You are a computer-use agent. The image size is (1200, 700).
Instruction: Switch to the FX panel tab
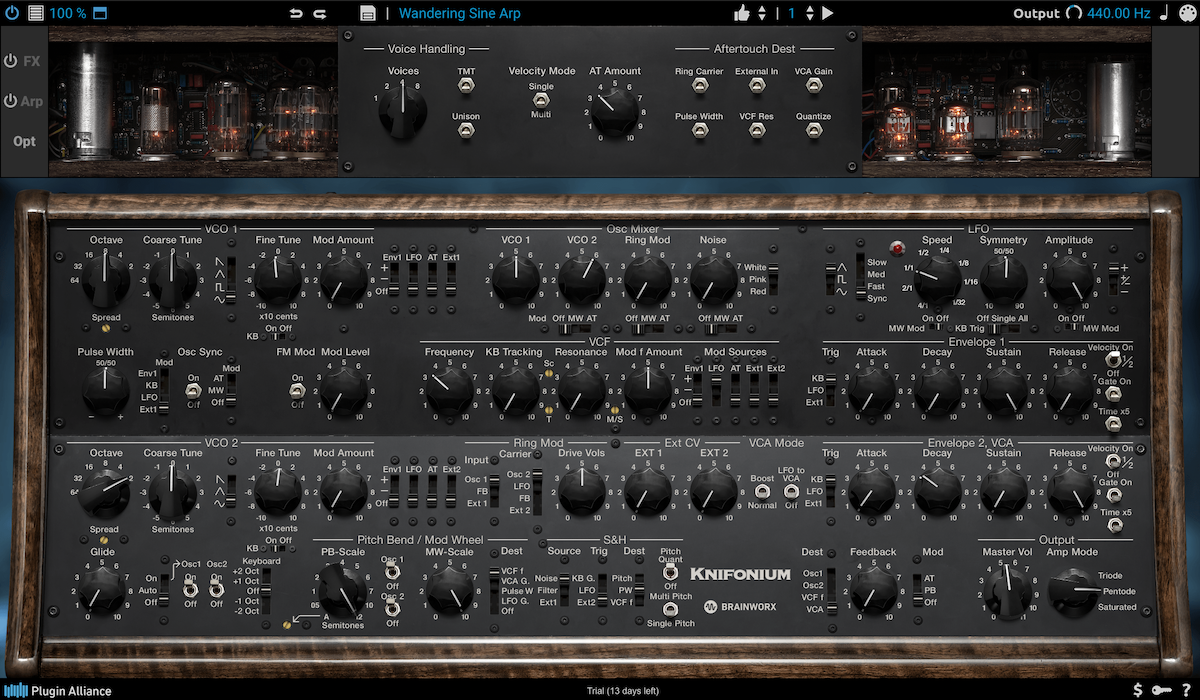point(24,61)
